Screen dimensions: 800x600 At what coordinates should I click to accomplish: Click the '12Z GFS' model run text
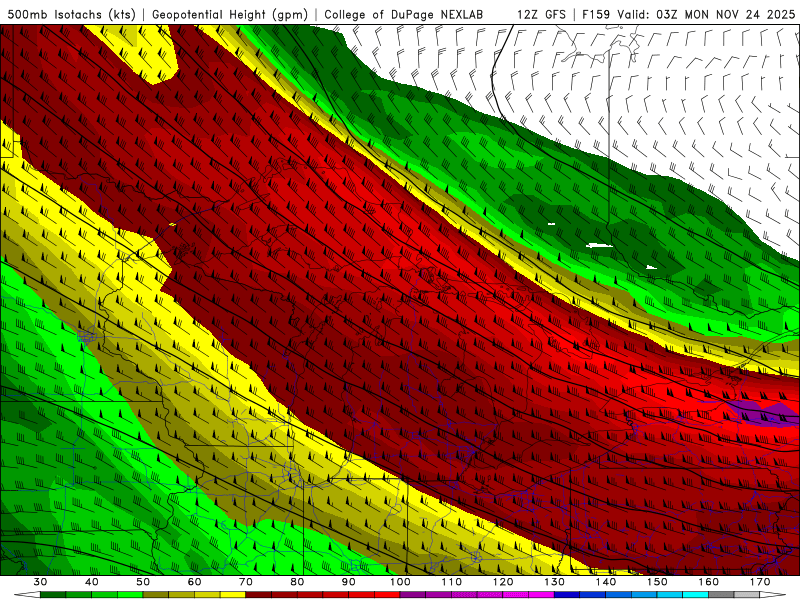[x=541, y=15]
